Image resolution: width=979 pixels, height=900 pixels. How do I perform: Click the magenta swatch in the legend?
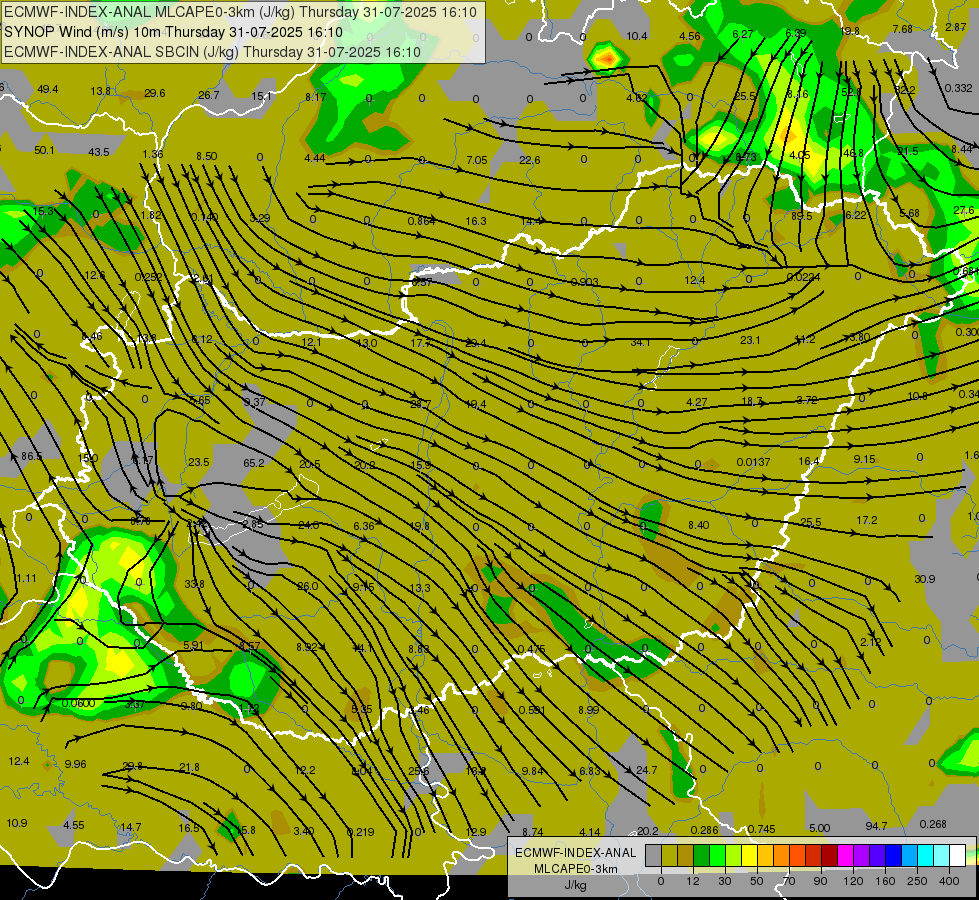[845, 856]
